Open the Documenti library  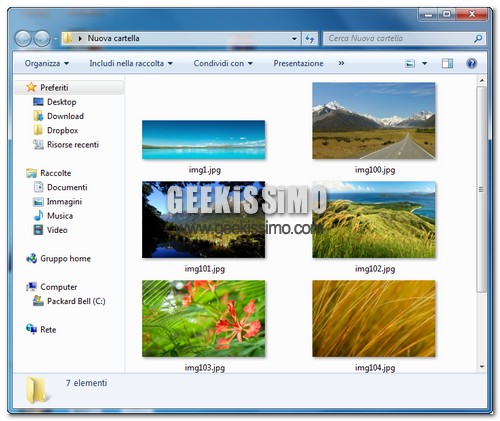[67, 187]
